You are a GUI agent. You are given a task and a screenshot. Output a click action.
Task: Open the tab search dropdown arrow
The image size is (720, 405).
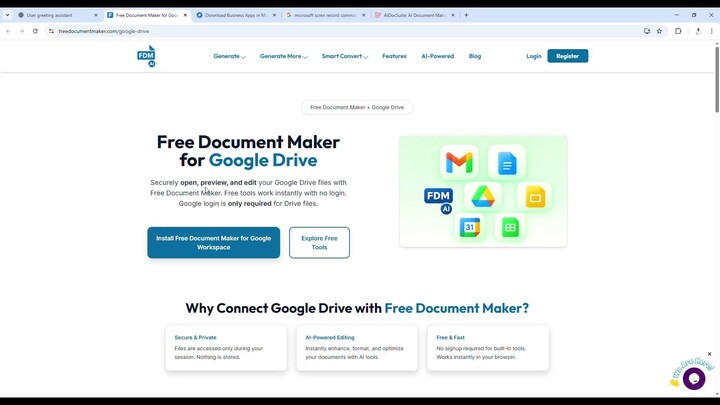point(7,15)
